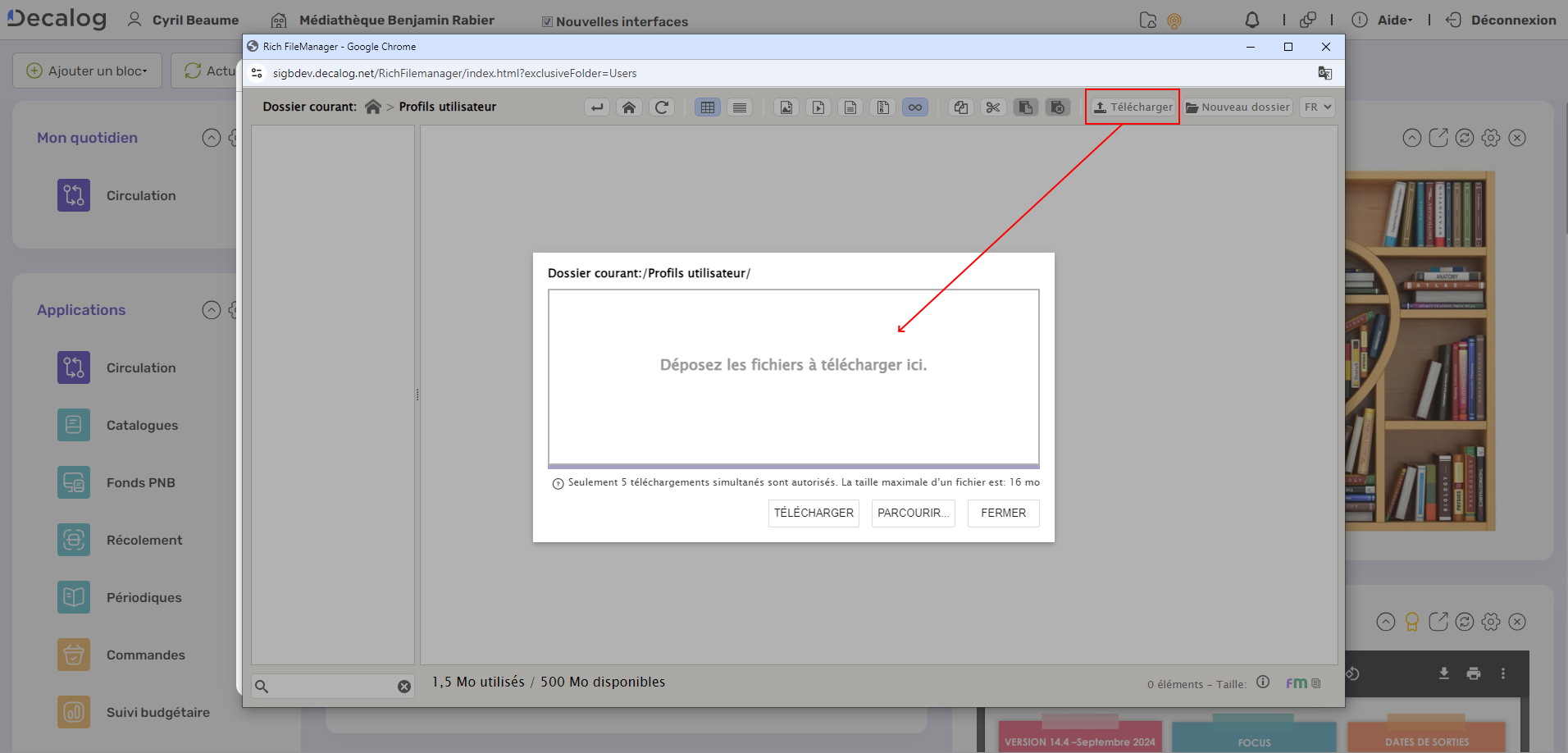
Task: Click the home folder toolbar icon
Action: pyautogui.click(x=629, y=107)
